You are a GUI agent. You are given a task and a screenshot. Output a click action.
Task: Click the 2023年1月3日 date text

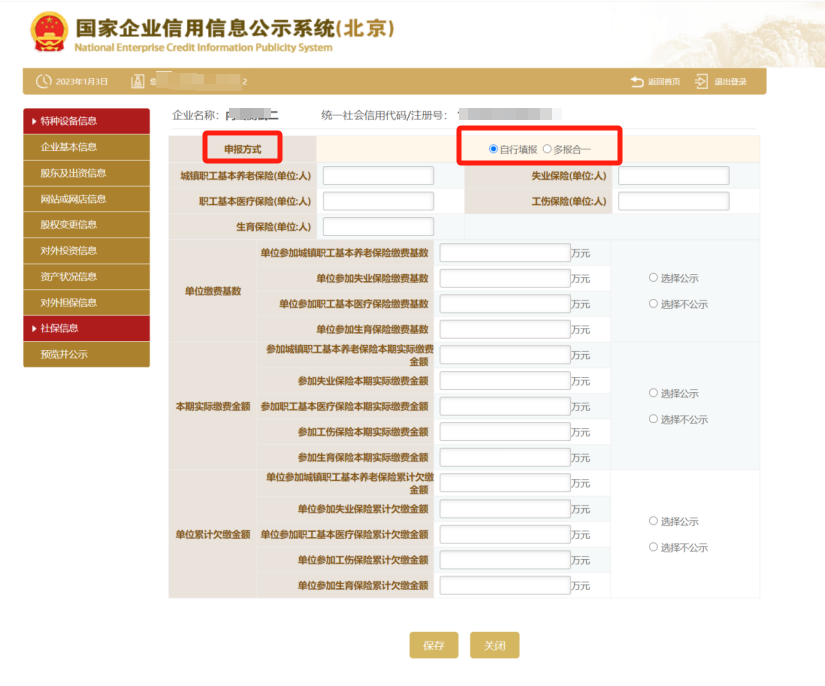[x=82, y=82]
